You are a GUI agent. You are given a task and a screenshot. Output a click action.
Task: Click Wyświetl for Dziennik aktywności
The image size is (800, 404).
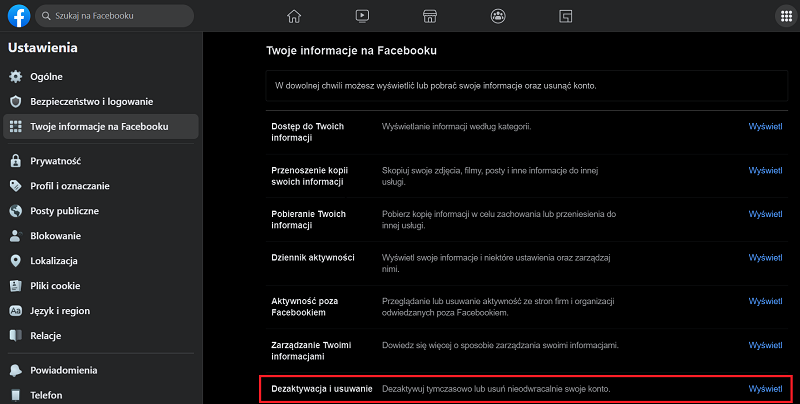765,258
